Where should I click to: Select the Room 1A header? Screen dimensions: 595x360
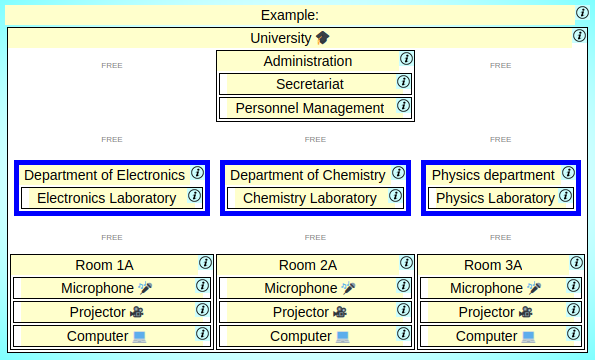pos(104,265)
